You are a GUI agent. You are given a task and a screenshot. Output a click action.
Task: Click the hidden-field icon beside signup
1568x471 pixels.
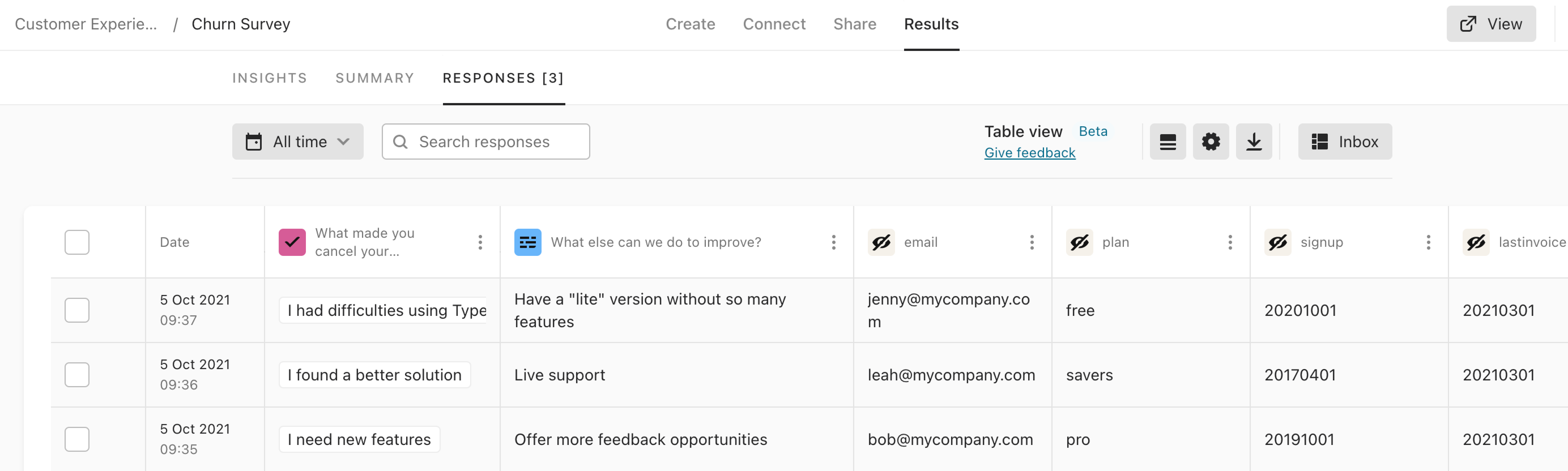click(1278, 242)
